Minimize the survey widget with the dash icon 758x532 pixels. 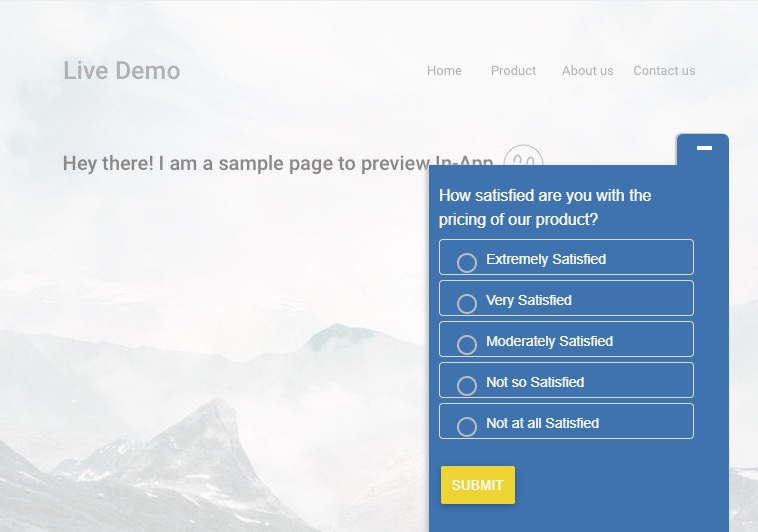(x=704, y=148)
